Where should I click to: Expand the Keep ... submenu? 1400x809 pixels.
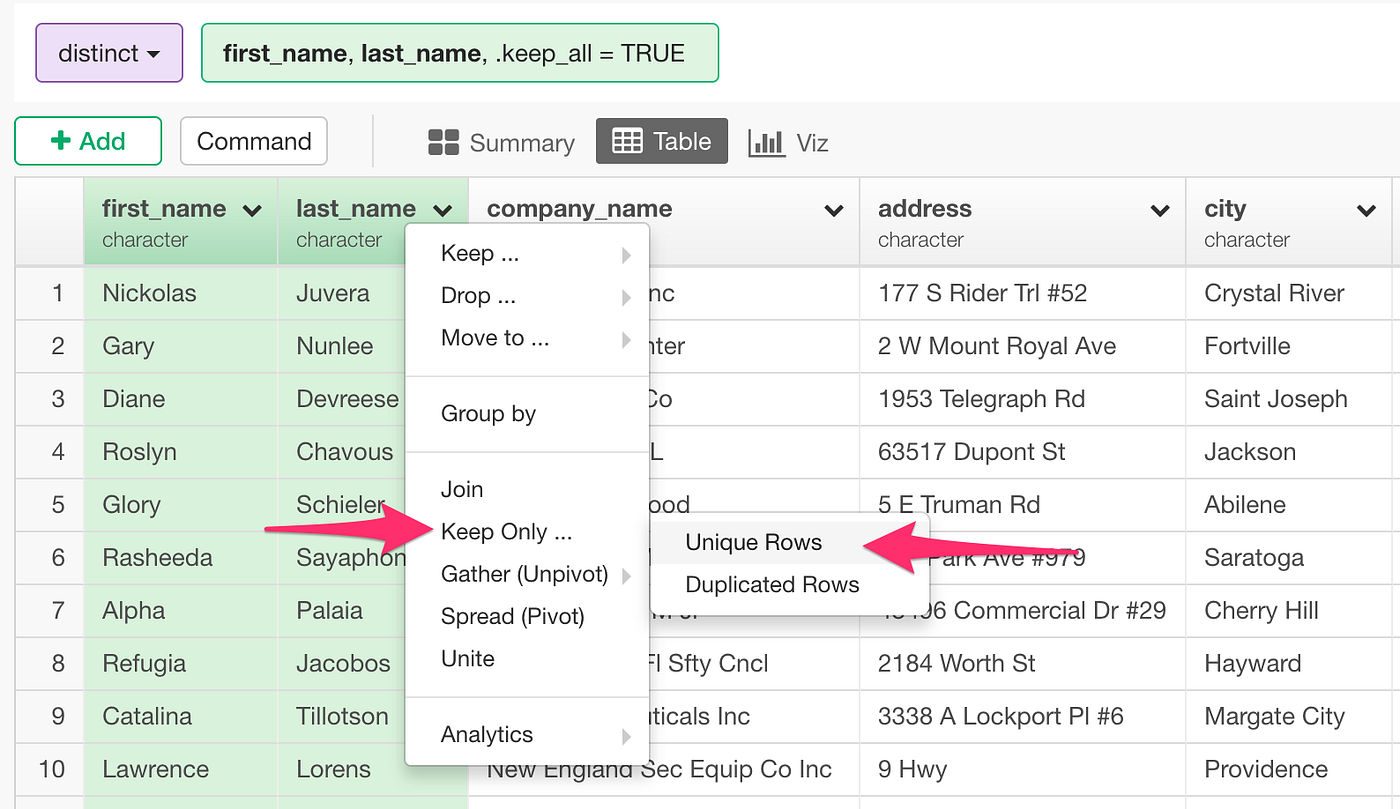click(x=527, y=254)
